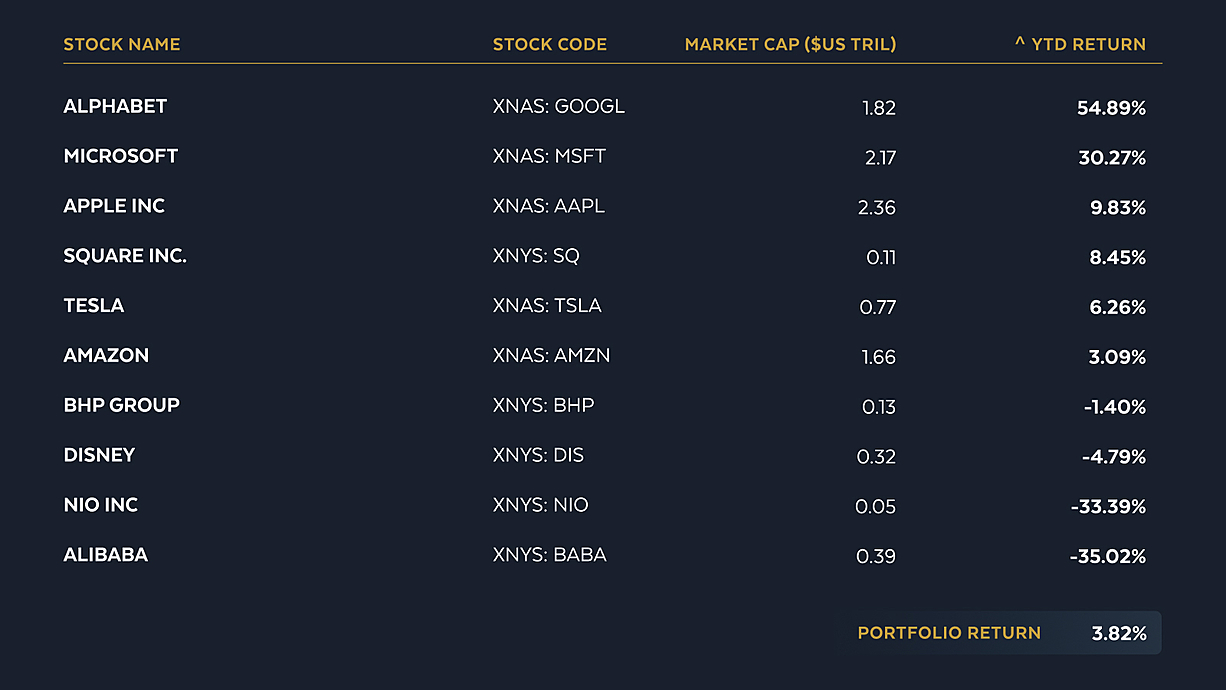The height and width of the screenshot is (690, 1226).
Task: Click stock code XNYS: BABA
Action: 550,556
